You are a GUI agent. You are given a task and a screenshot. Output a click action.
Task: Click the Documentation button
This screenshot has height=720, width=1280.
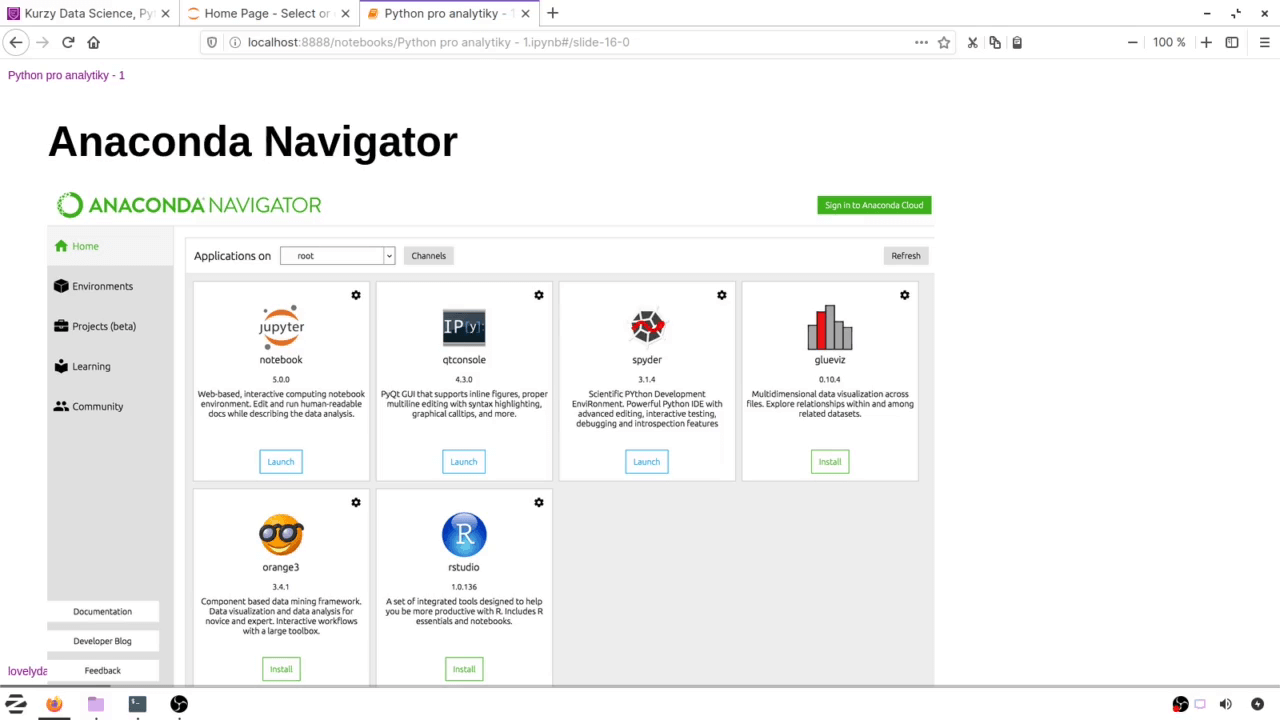pyautogui.click(x=103, y=611)
